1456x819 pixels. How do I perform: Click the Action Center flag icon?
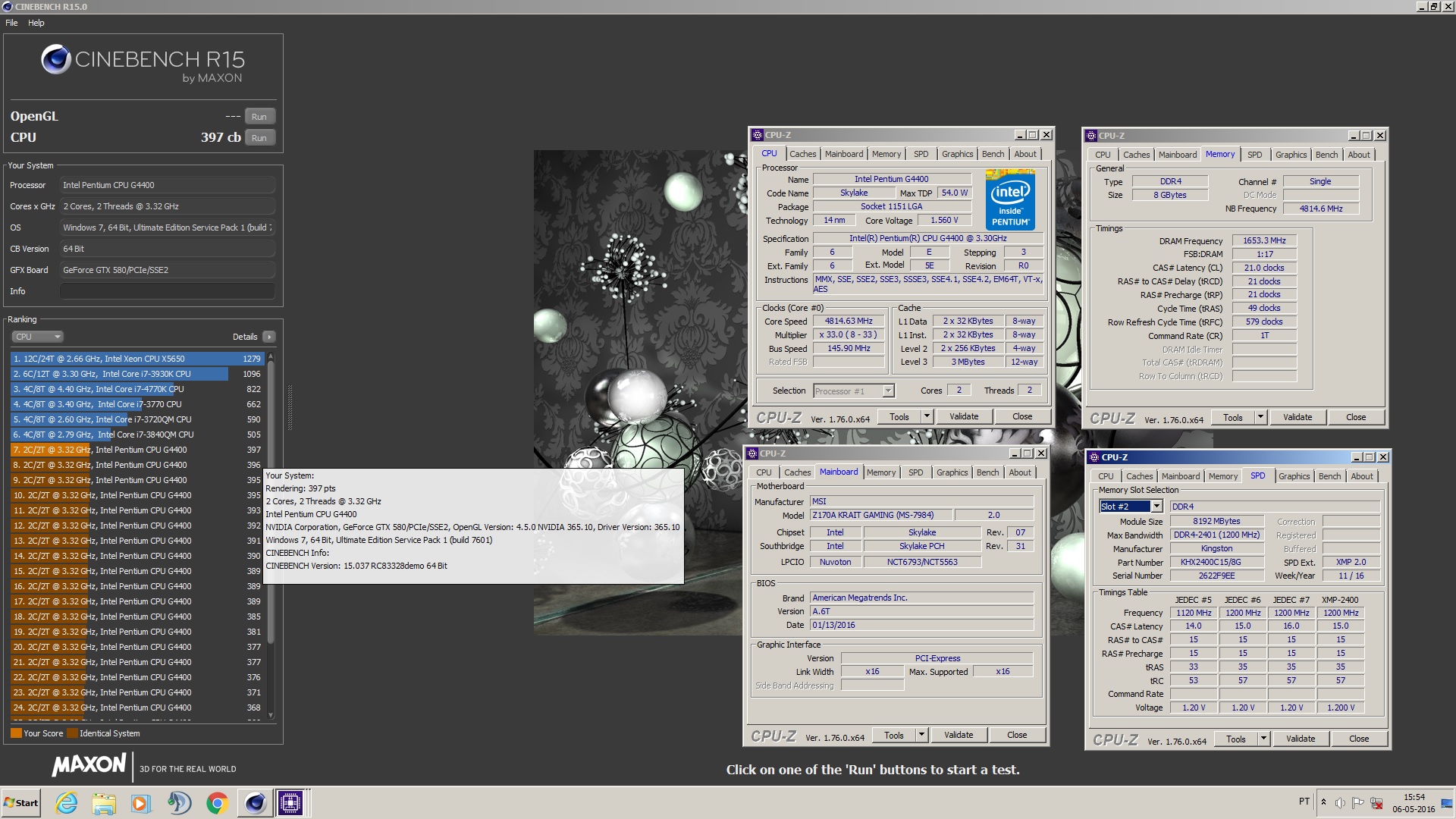[1357, 802]
